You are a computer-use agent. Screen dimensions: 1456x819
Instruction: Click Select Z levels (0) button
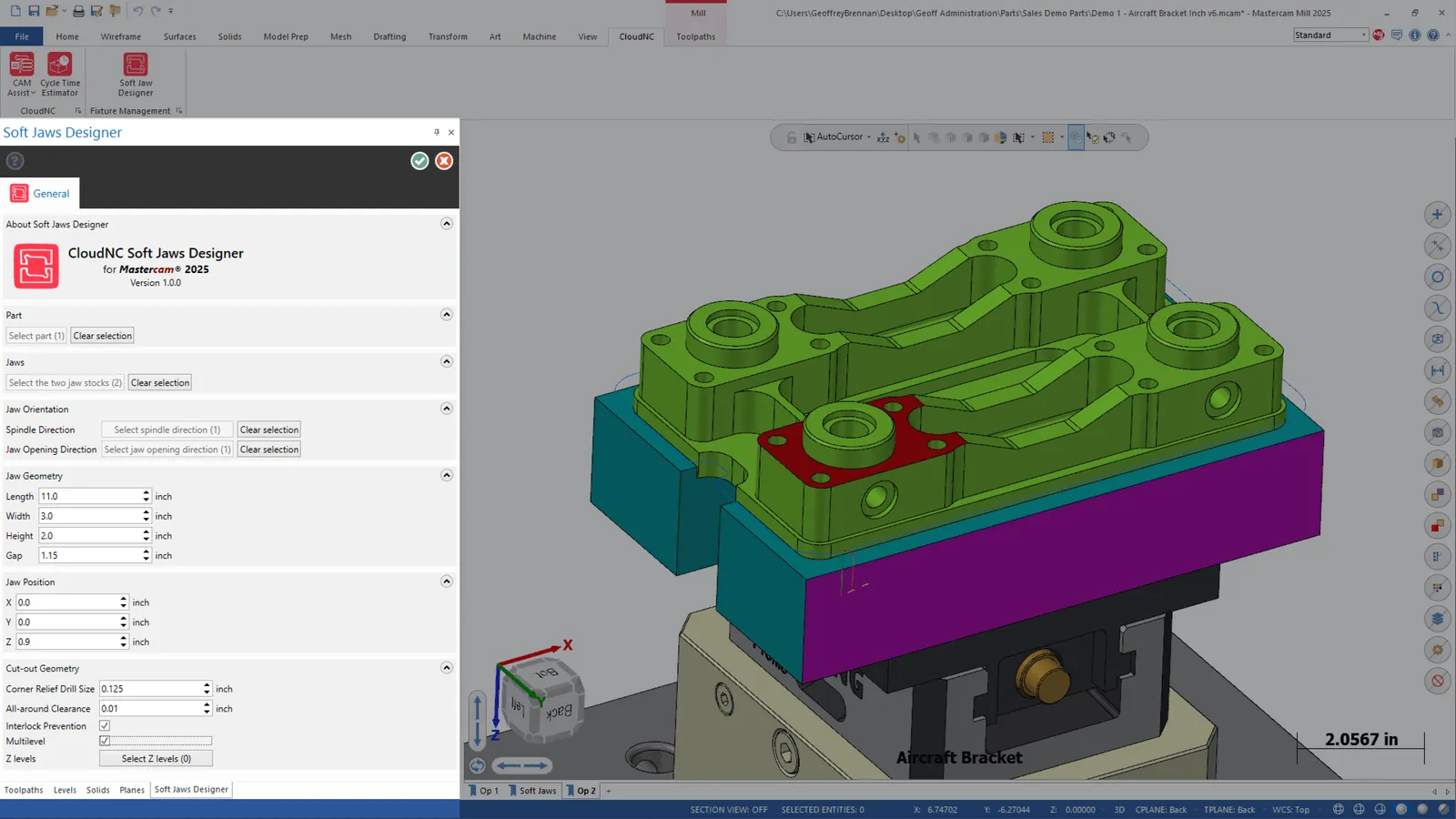157,759
